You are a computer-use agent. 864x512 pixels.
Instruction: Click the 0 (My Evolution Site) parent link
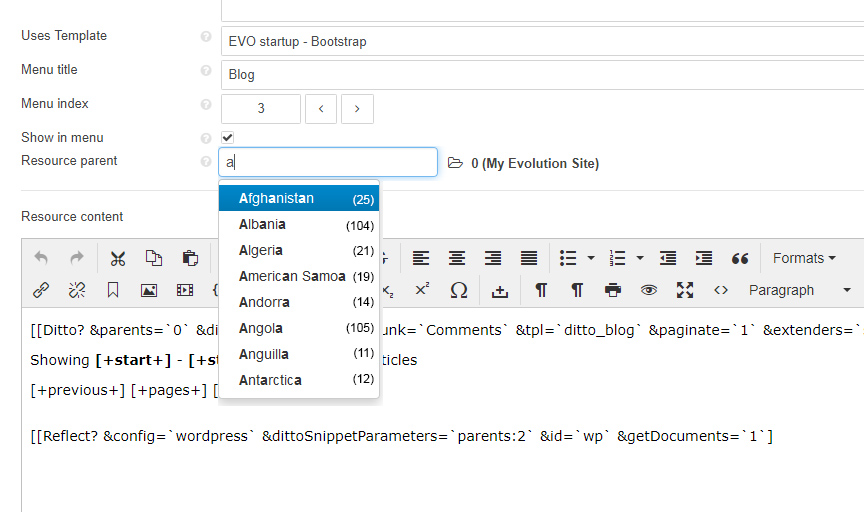click(x=534, y=164)
